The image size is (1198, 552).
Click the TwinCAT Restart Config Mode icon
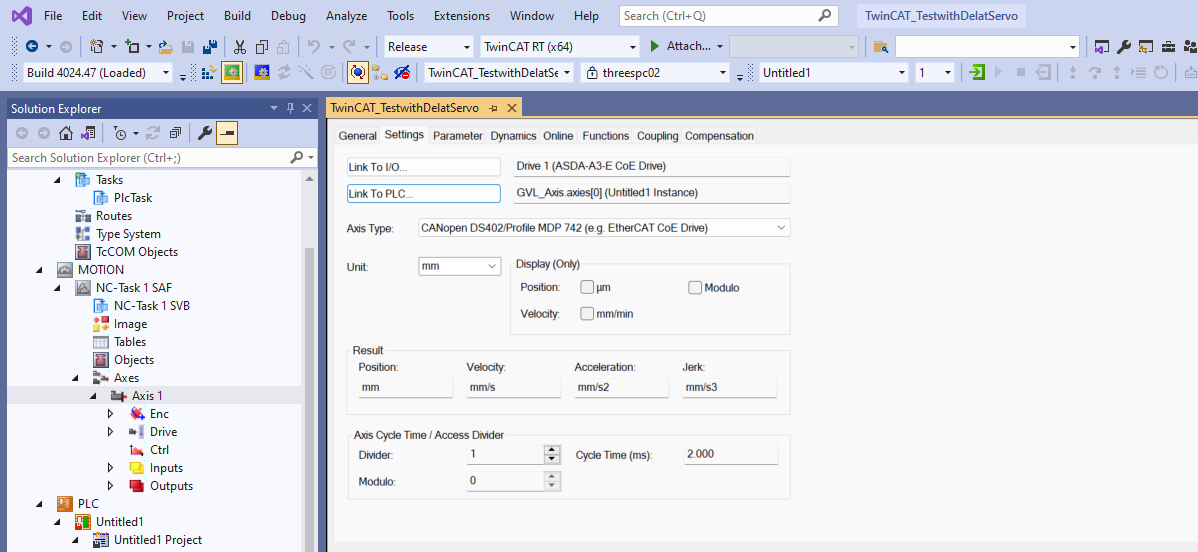click(262, 73)
